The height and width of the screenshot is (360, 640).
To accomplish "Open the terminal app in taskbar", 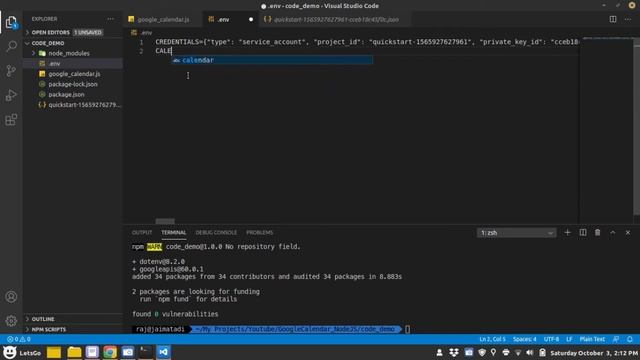I will 145,352.
